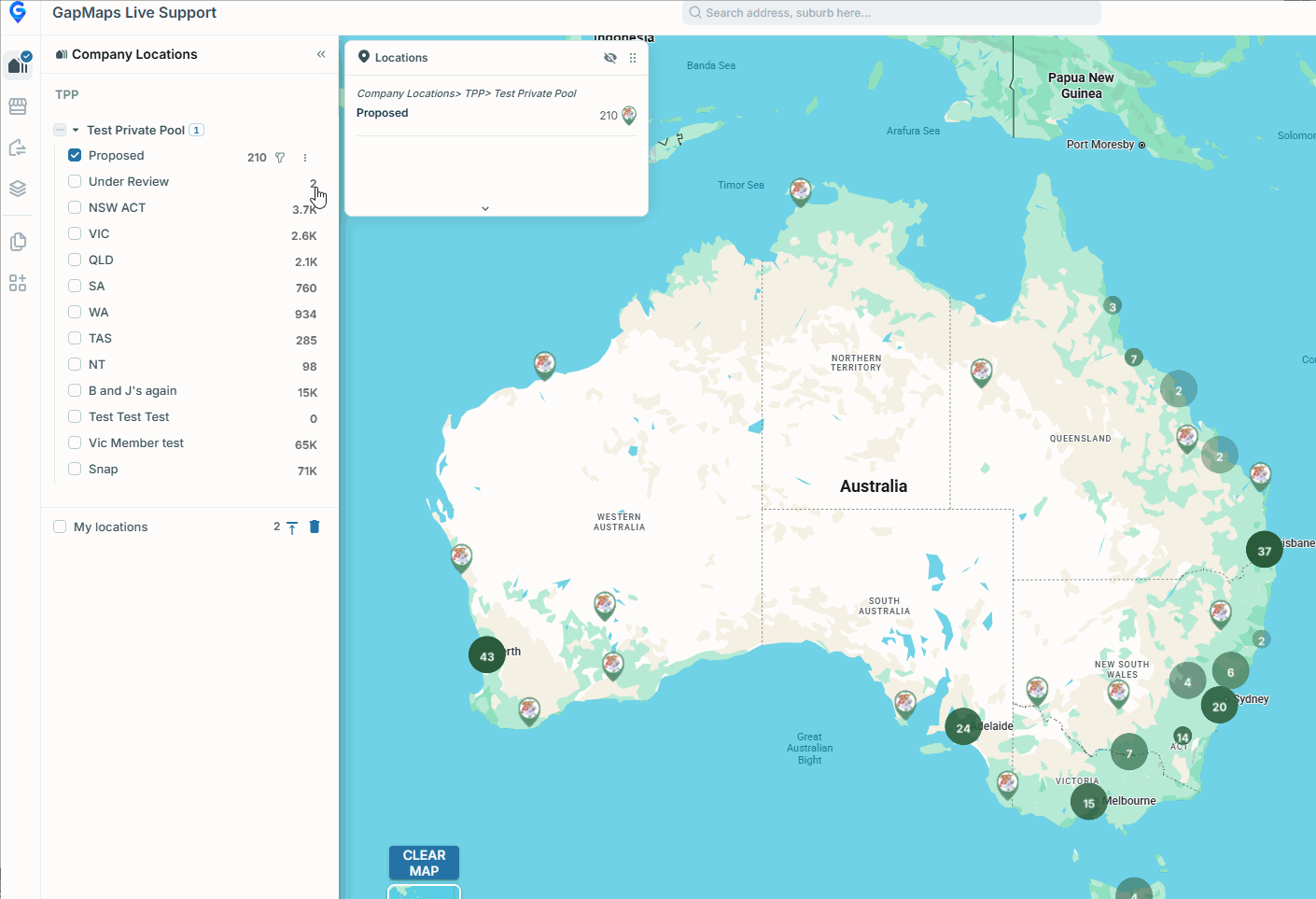The width and height of the screenshot is (1316, 899).
Task: Click the Company Locations panel title
Action: (134, 54)
